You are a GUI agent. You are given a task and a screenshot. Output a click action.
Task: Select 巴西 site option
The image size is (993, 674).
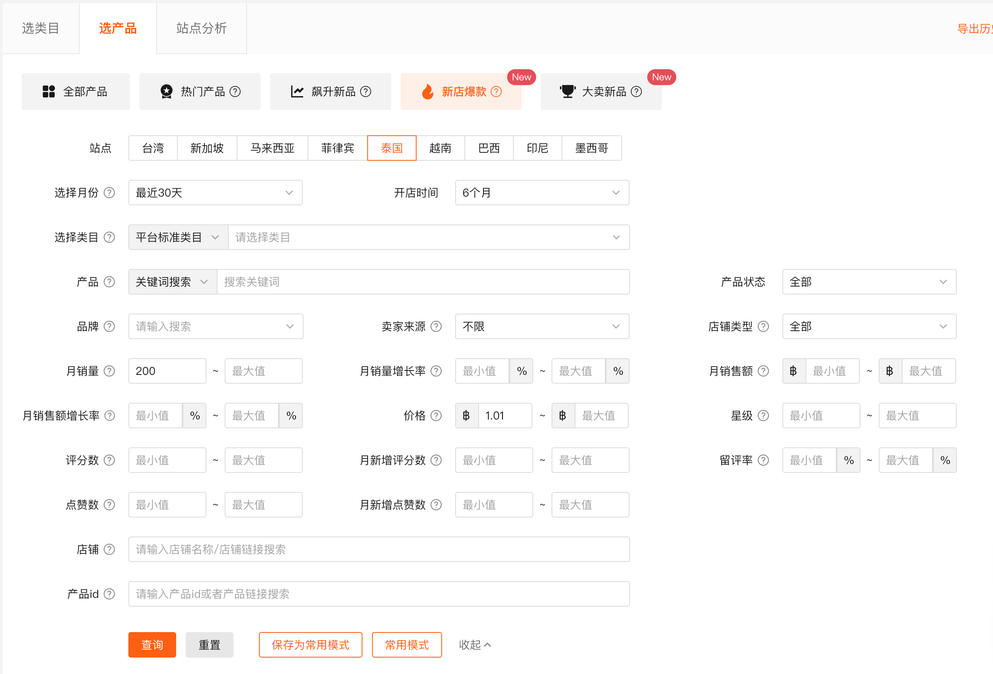click(489, 148)
